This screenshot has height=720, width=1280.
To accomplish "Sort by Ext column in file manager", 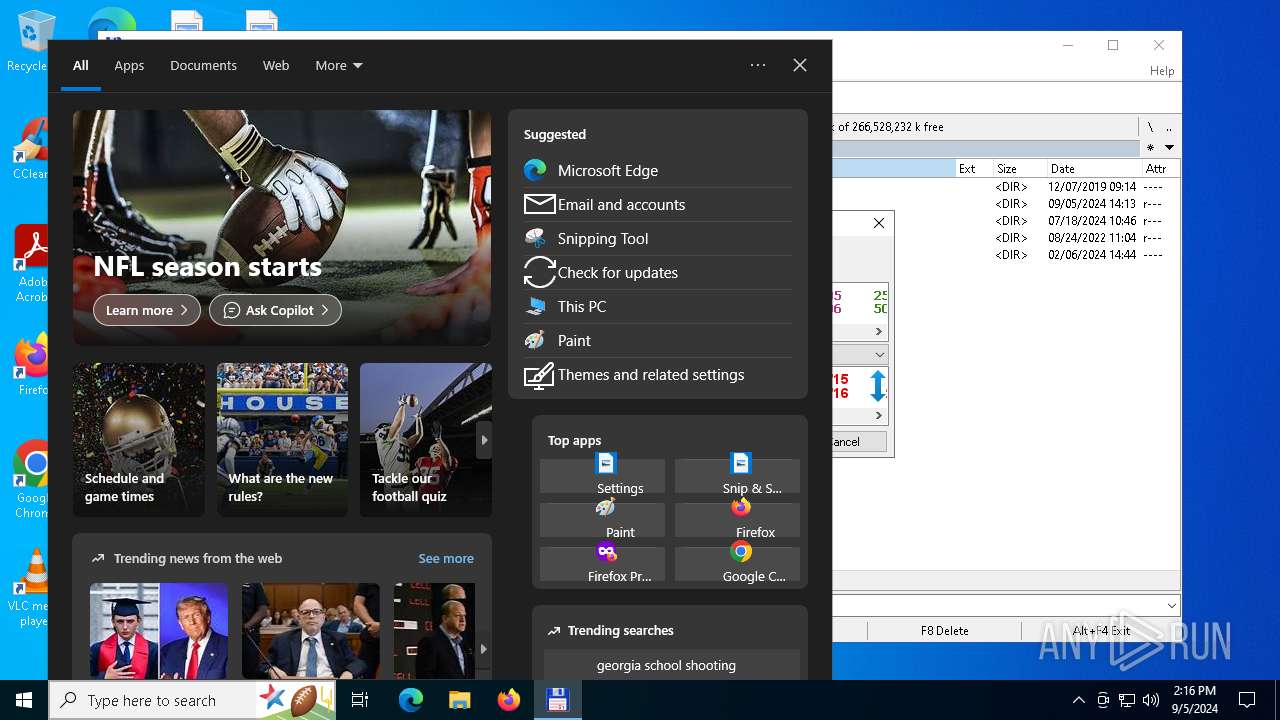I will click(974, 169).
